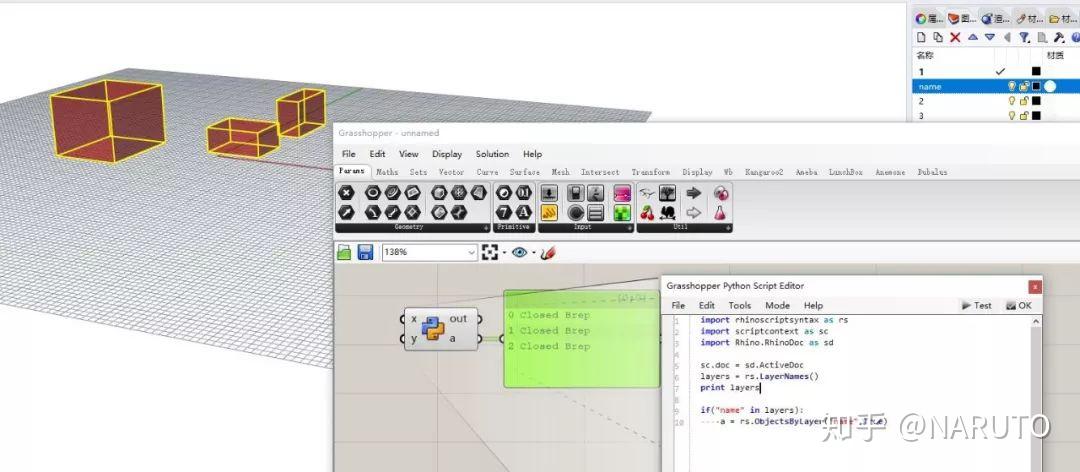Screen dimensions: 1080x472
Task: Expand the Geometry group panel
Action: (x=486, y=228)
